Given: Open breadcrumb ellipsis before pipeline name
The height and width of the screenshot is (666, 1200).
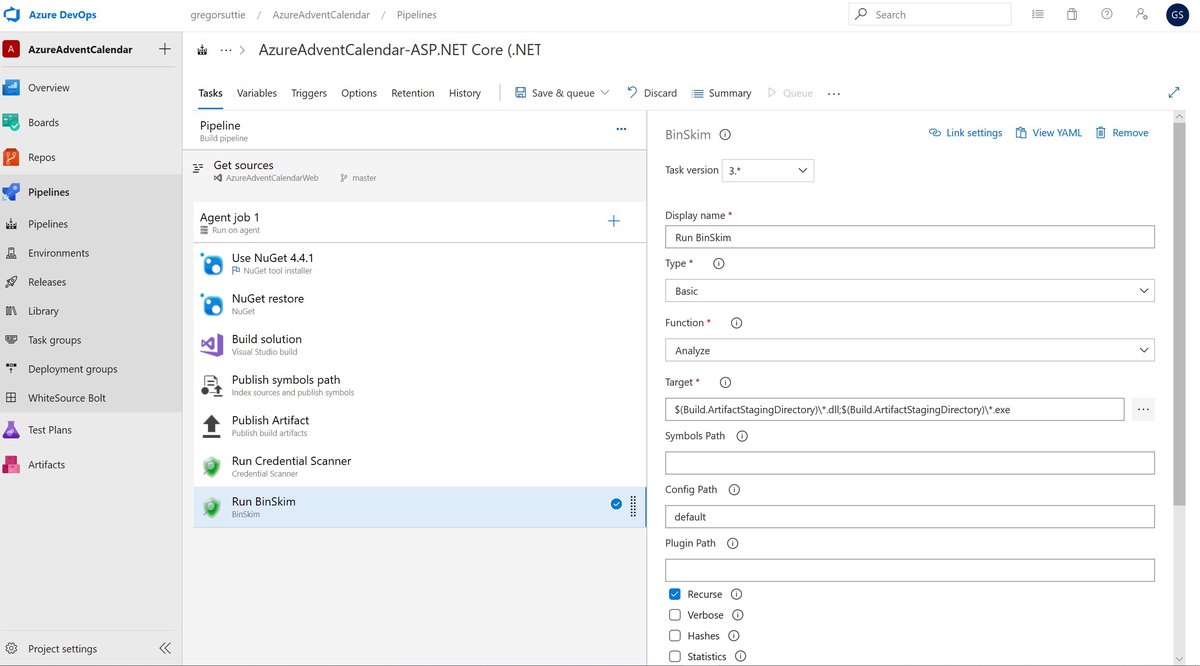Looking at the screenshot, I should [226, 50].
